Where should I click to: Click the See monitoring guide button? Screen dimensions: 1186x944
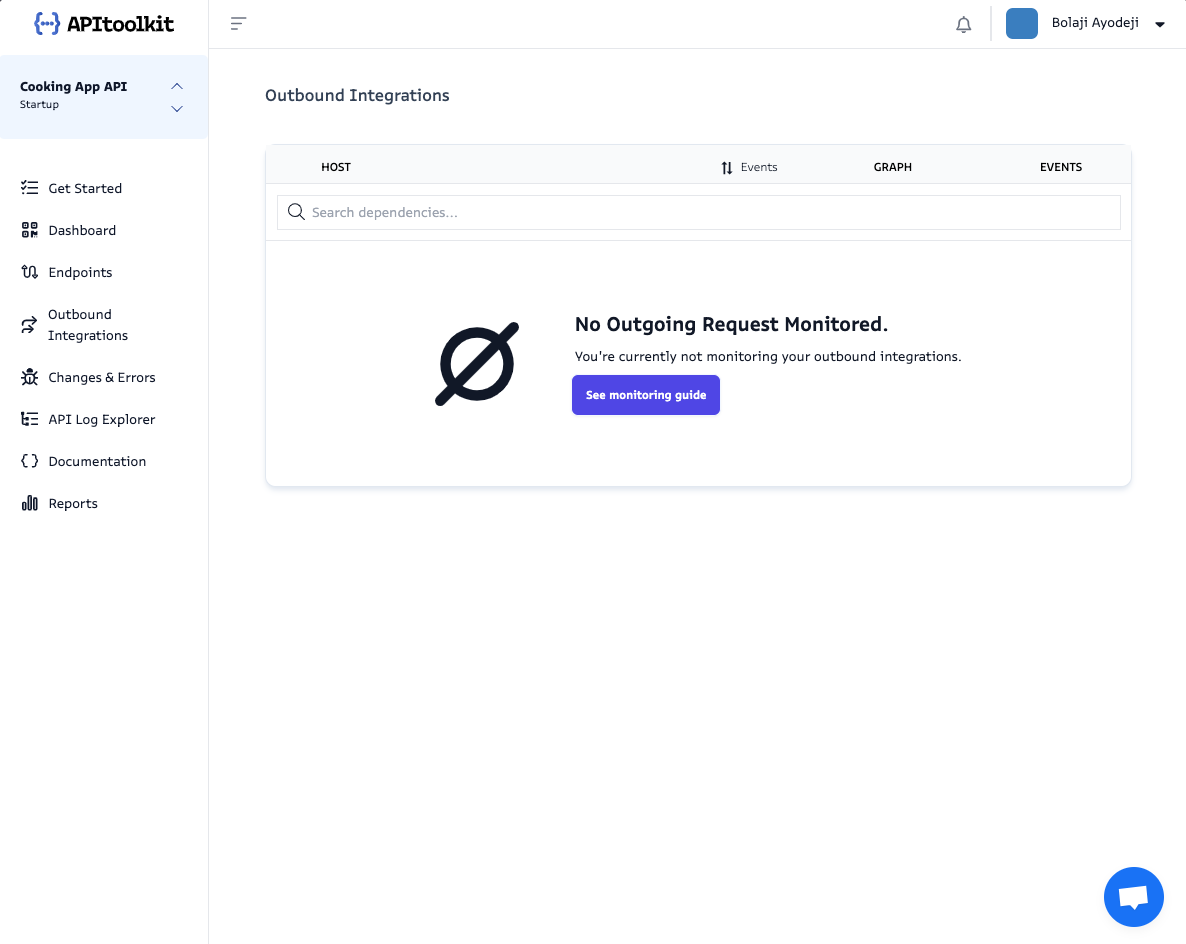646,395
